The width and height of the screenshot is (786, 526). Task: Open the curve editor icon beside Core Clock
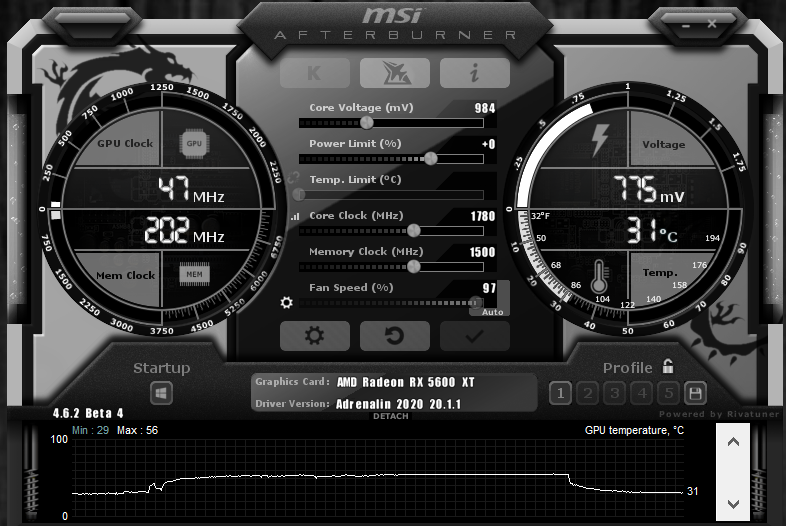[x=295, y=217]
